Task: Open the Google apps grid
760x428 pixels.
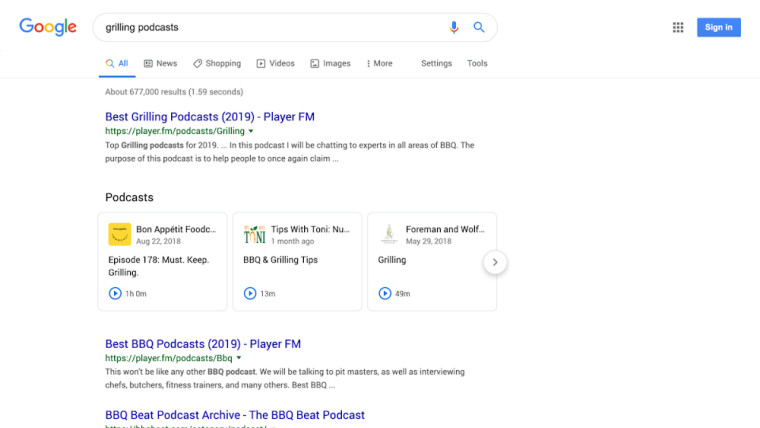Action: pyautogui.click(x=678, y=27)
